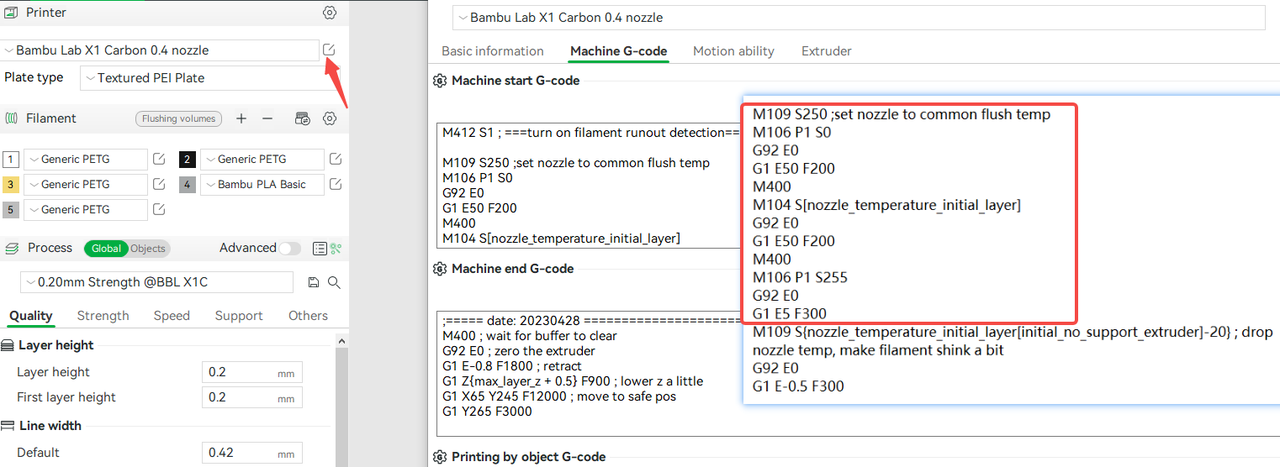
Task: Edit the Bambu PLA Basic filament preset
Action: [x=336, y=184]
